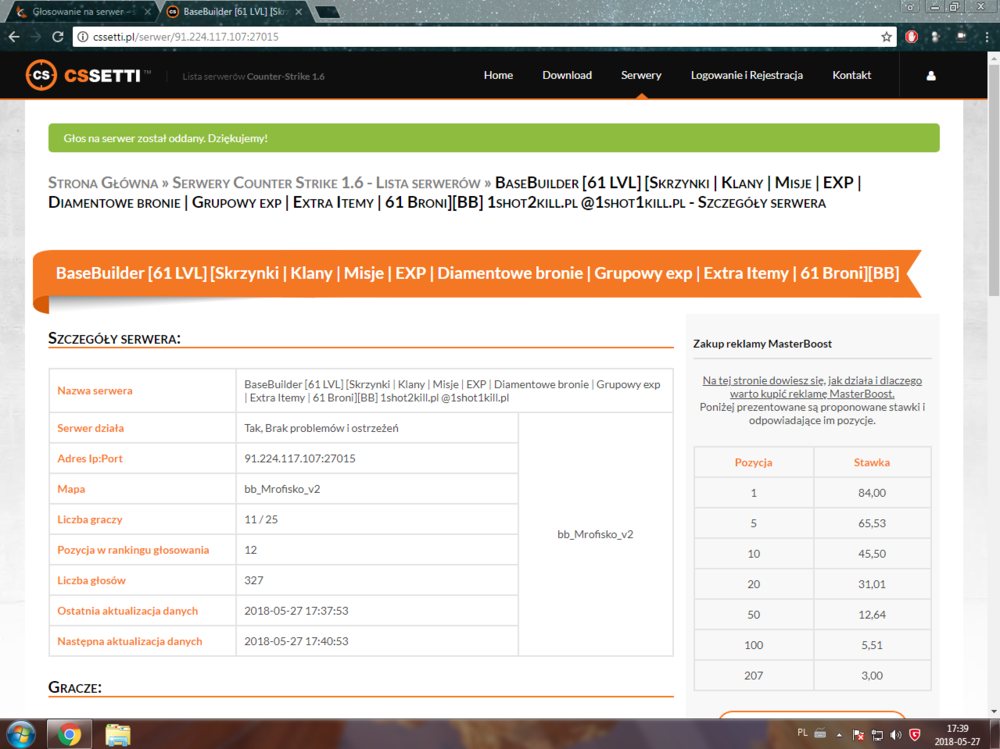Click the red shield antivirus tray icon
This screenshot has width=1000, height=749.
pos(915,735)
